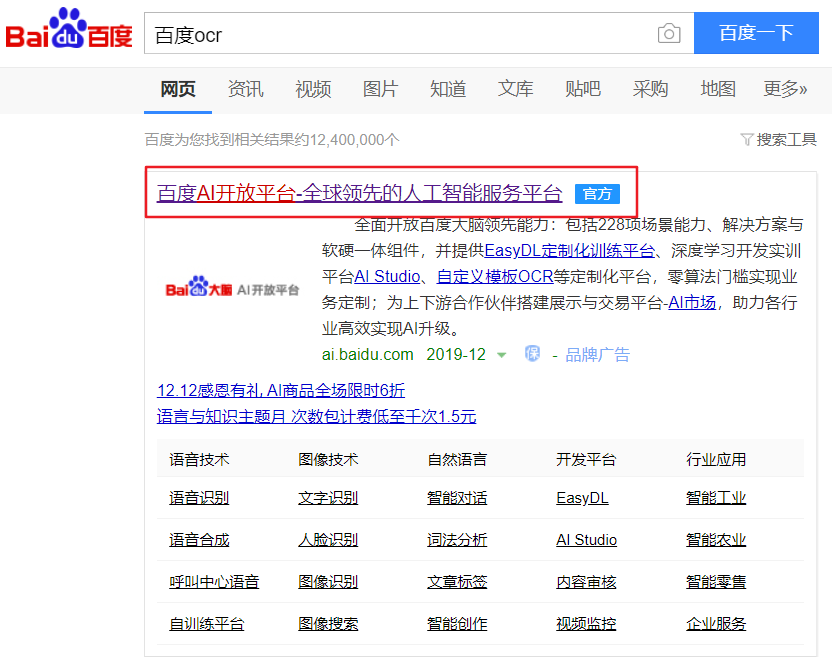Screen dimensions: 832x657
Task: Open the 人脸识别 link
Action: 328,540
